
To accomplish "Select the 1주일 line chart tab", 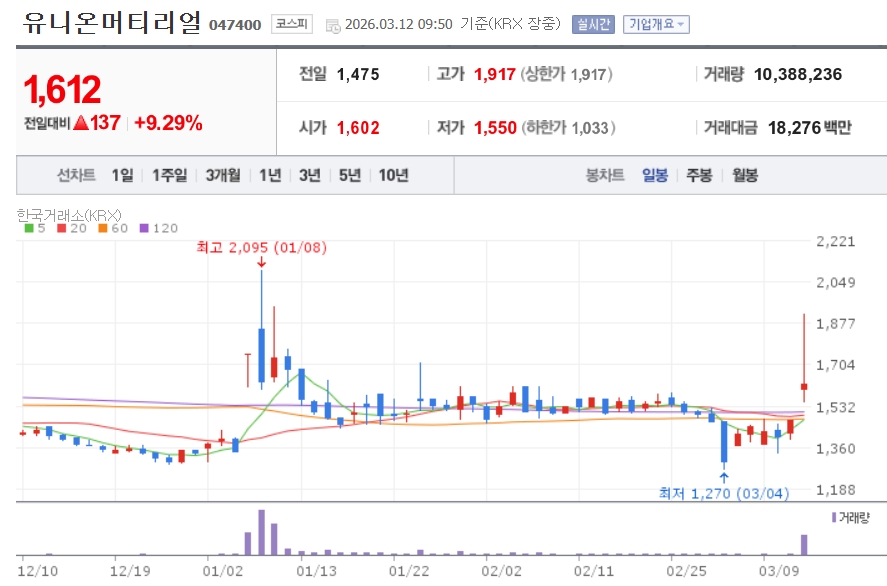I will tap(169, 175).
